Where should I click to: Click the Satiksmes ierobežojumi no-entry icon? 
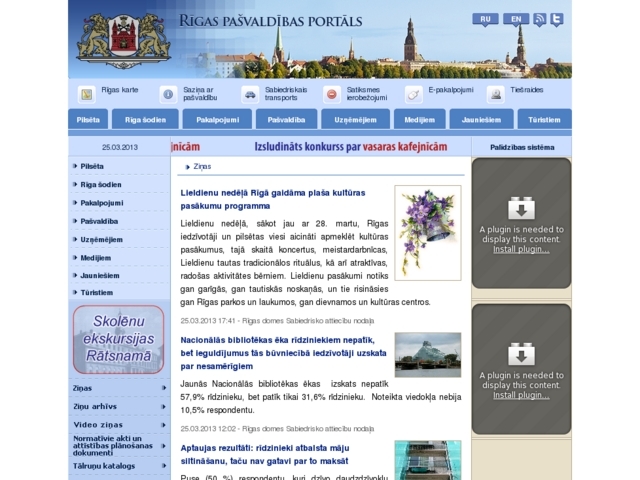332,94
